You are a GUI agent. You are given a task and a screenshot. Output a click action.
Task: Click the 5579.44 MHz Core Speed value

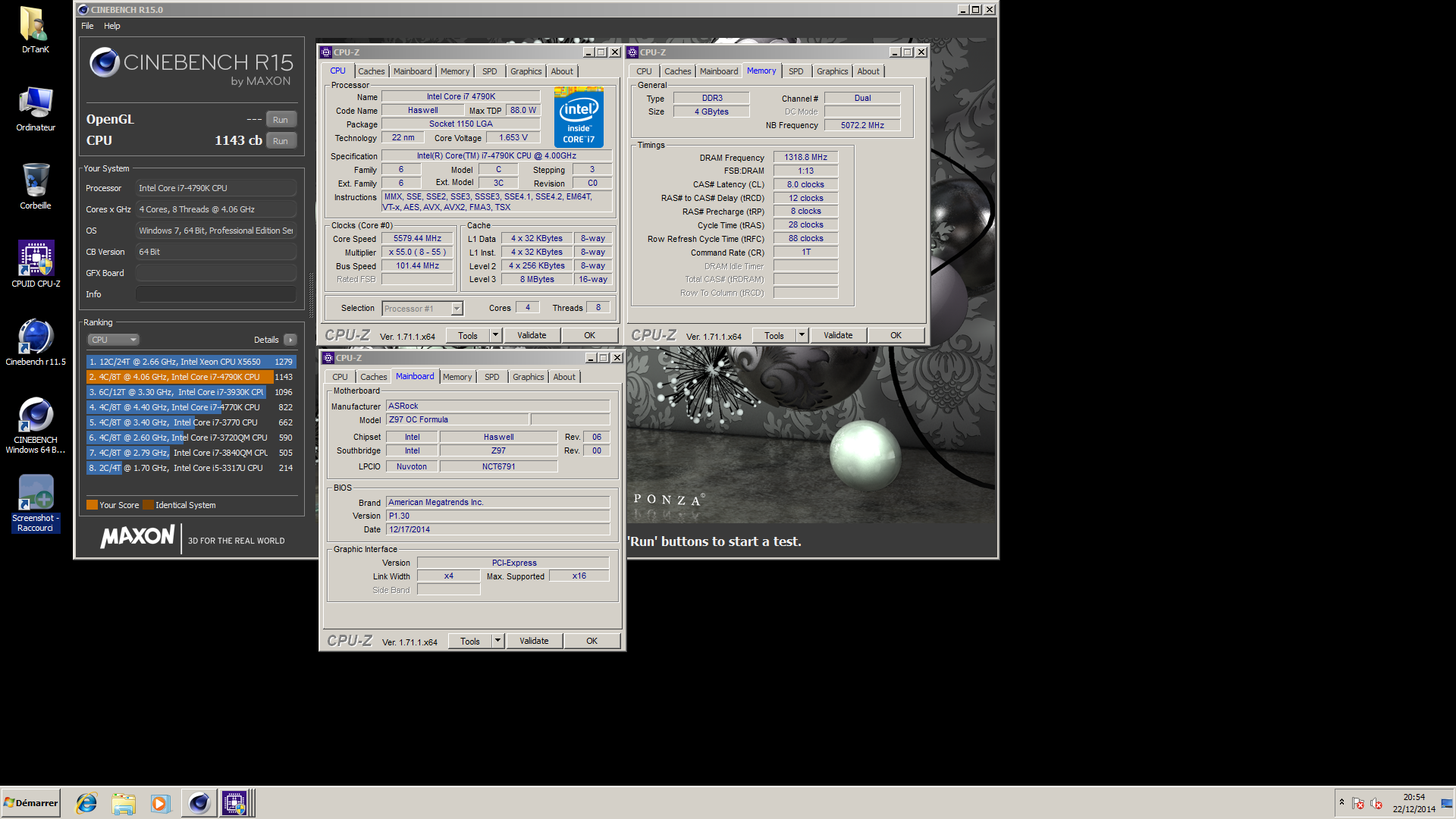417,239
